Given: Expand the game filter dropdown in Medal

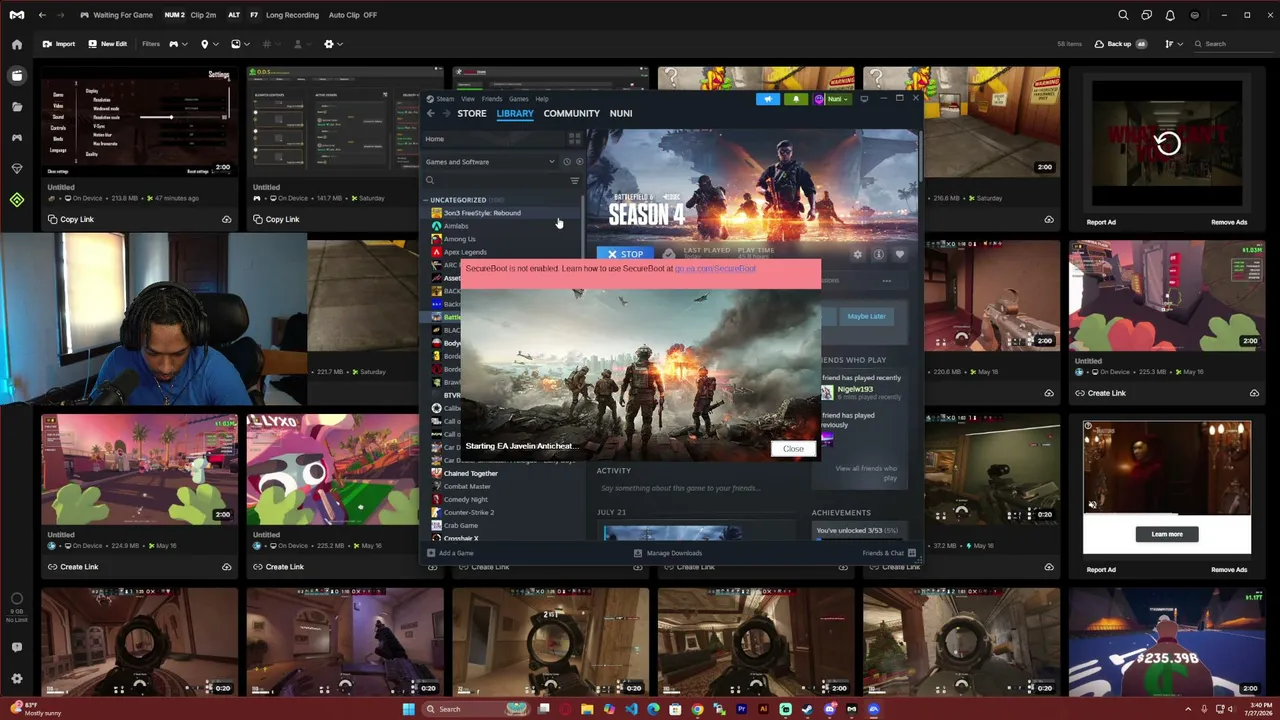Looking at the screenshot, I should [178, 44].
